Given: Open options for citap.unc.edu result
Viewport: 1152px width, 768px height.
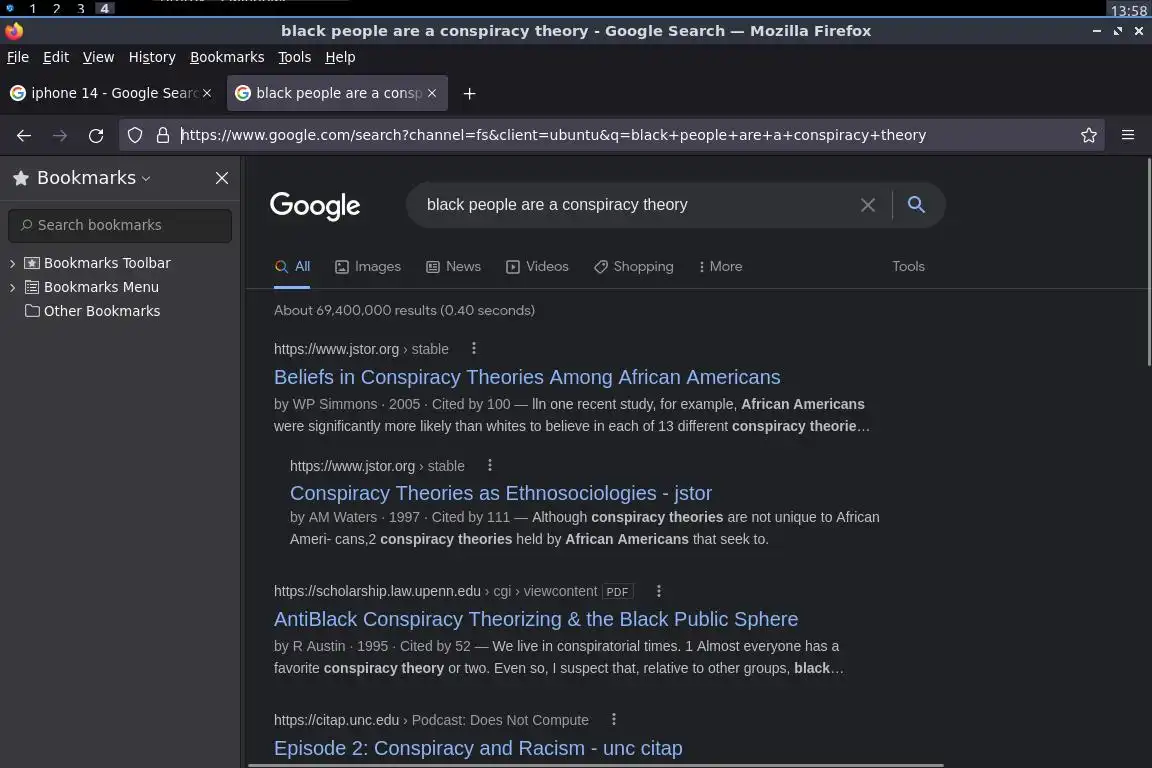Looking at the screenshot, I should coord(614,719).
